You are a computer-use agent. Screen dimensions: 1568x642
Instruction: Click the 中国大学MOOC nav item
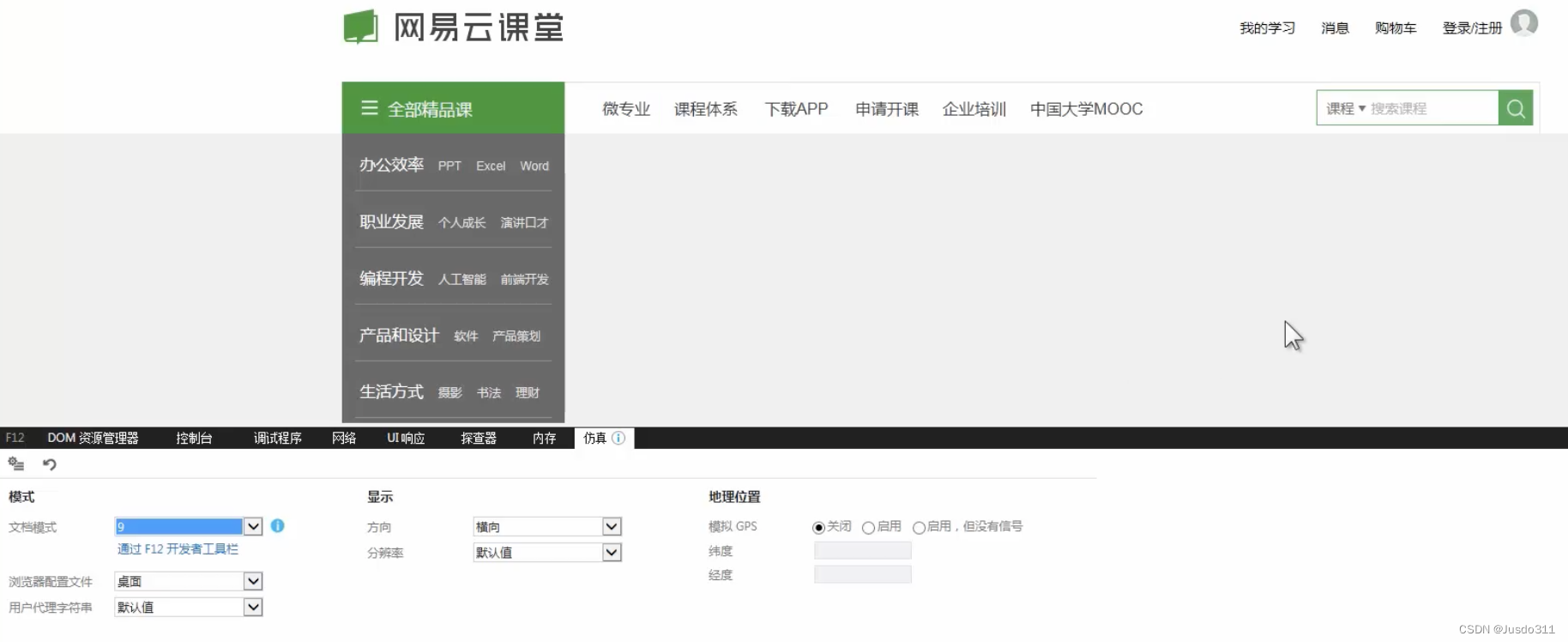point(1086,109)
